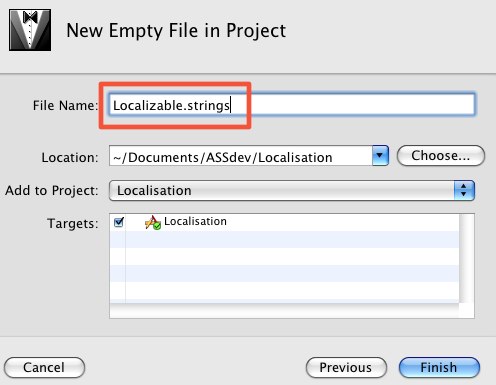This screenshot has width=496, height=385.
Task: Click the Add to Project label
Action: click(x=52, y=191)
